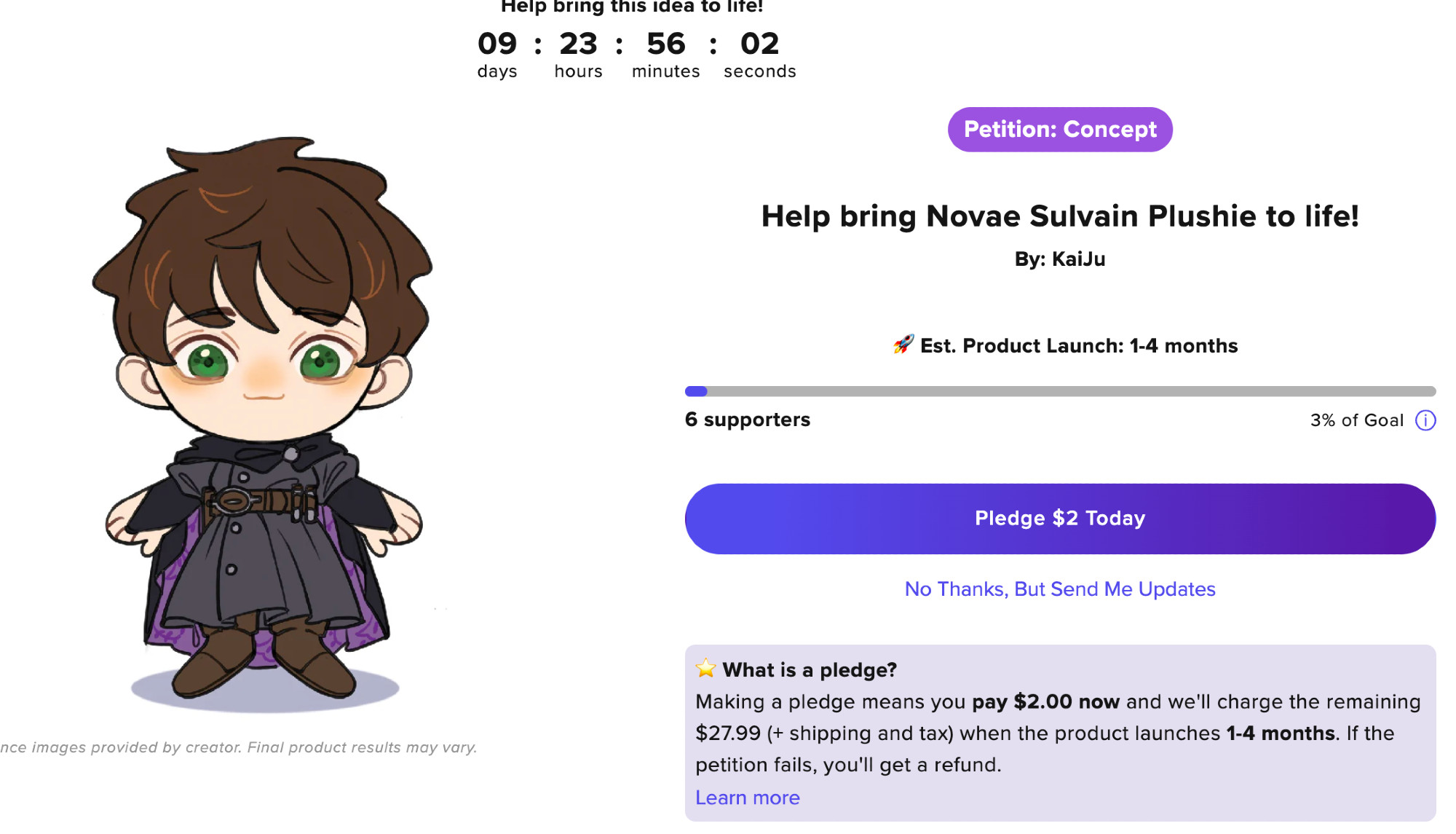Click the What is a pledge heading

[810, 670]
